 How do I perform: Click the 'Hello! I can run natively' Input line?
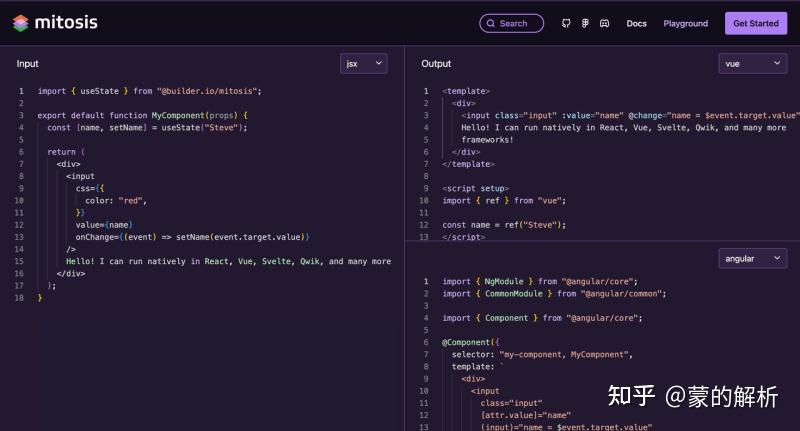pyautogui.click(x=229, y=262)
